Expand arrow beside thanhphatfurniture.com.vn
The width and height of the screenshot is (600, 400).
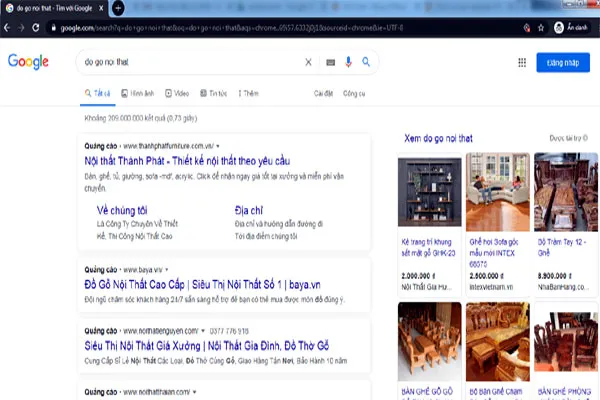[218, 146]
